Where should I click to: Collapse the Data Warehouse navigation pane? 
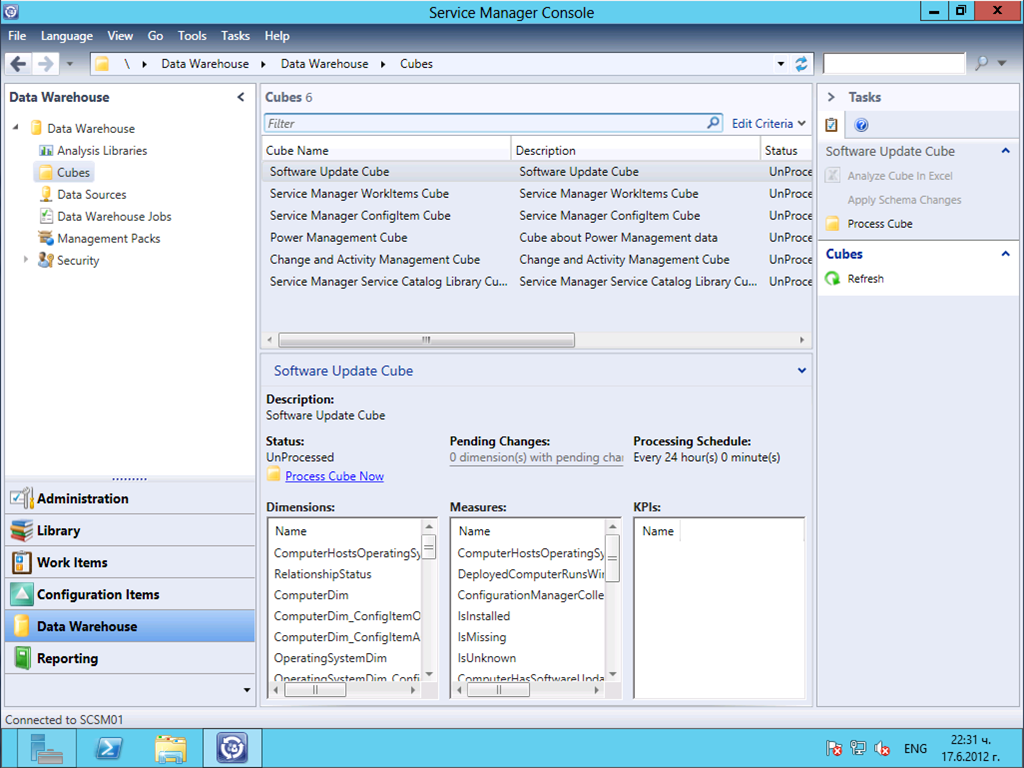coord(240,97)
